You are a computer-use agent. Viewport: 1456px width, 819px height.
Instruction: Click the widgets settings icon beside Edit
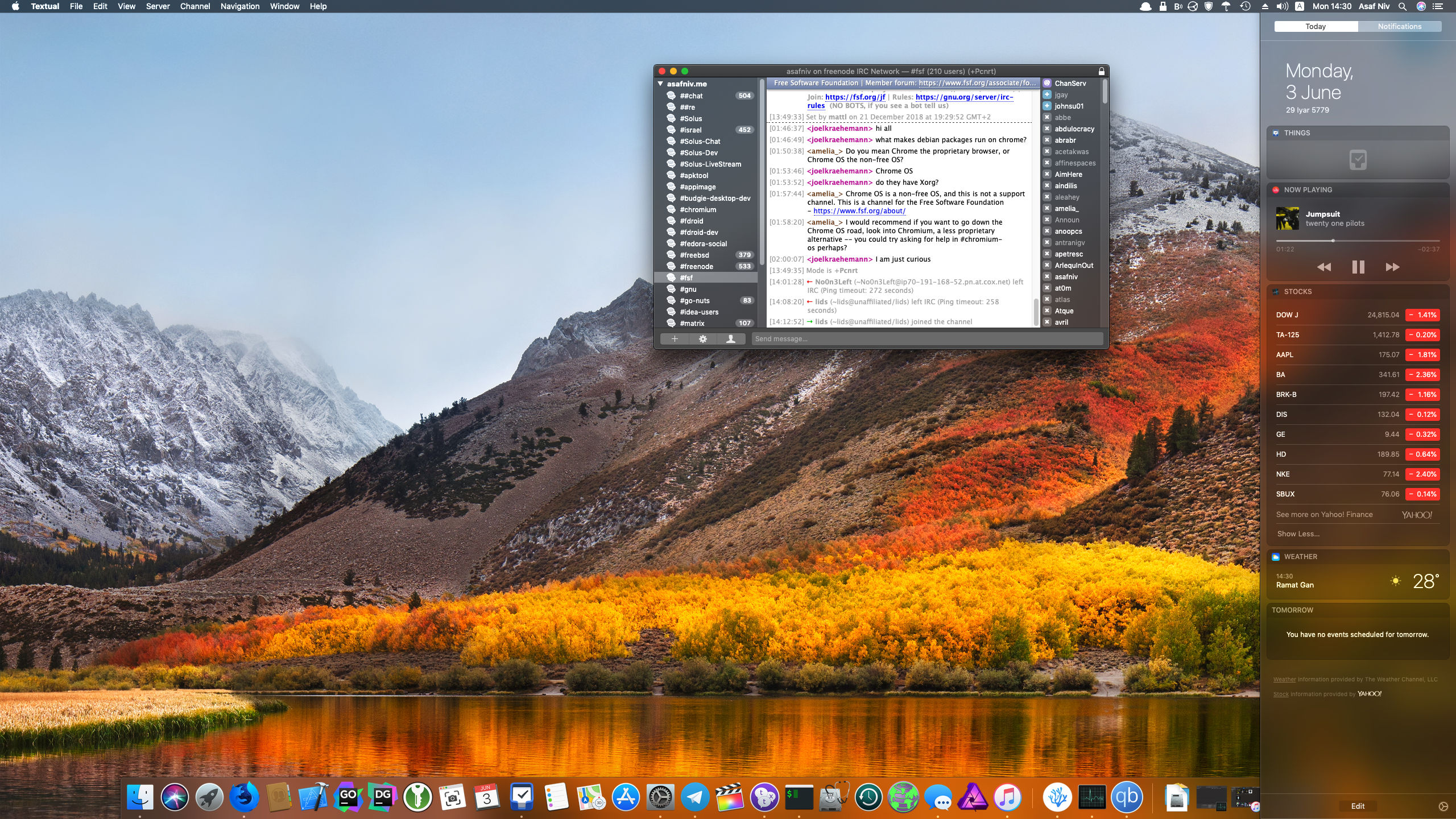coord(1443,806)
